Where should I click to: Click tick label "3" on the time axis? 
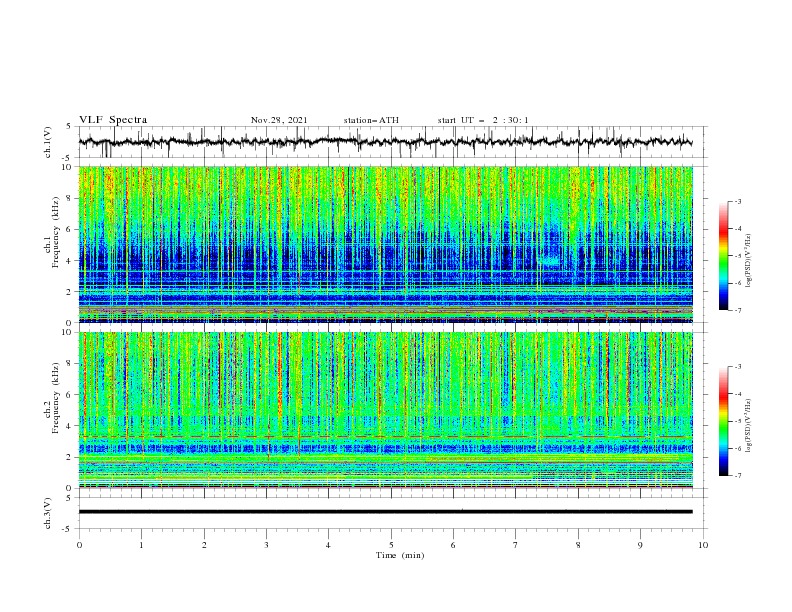pyautogui.click(x=266, y=545)
